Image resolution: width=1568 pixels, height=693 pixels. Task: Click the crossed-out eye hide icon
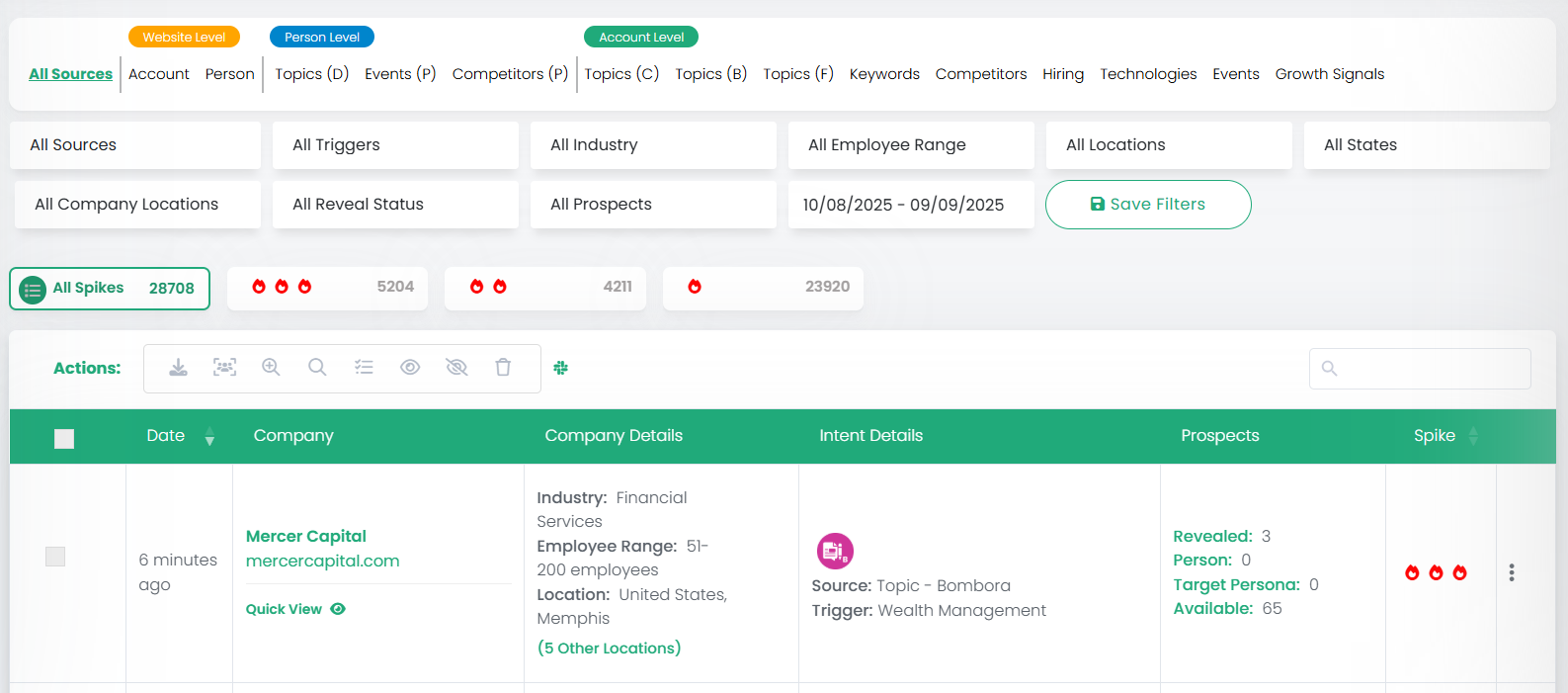(x=456, y=368)
